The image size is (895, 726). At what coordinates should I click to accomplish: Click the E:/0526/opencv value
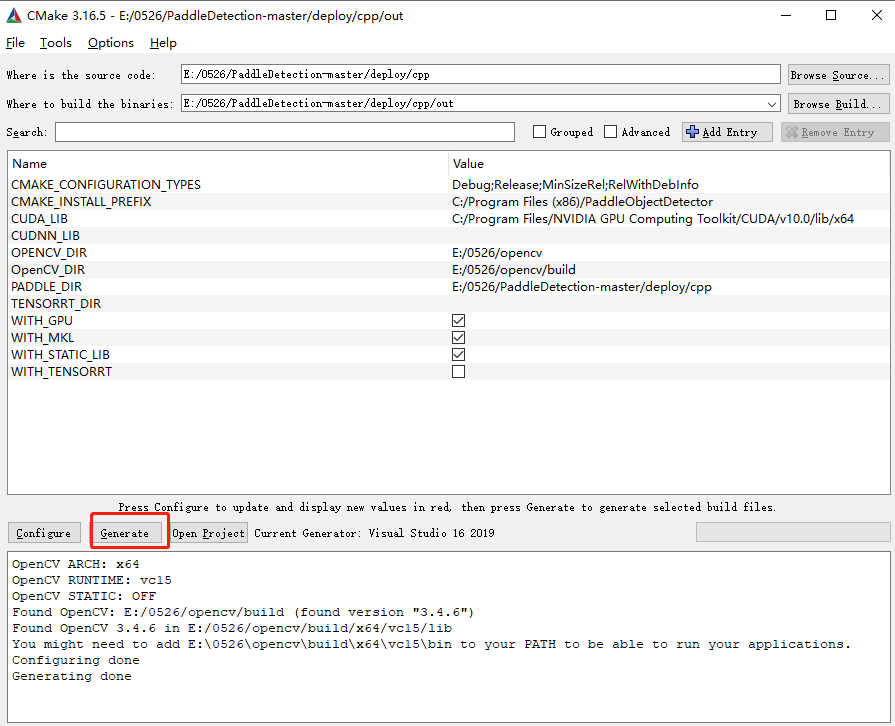(497, 253)
